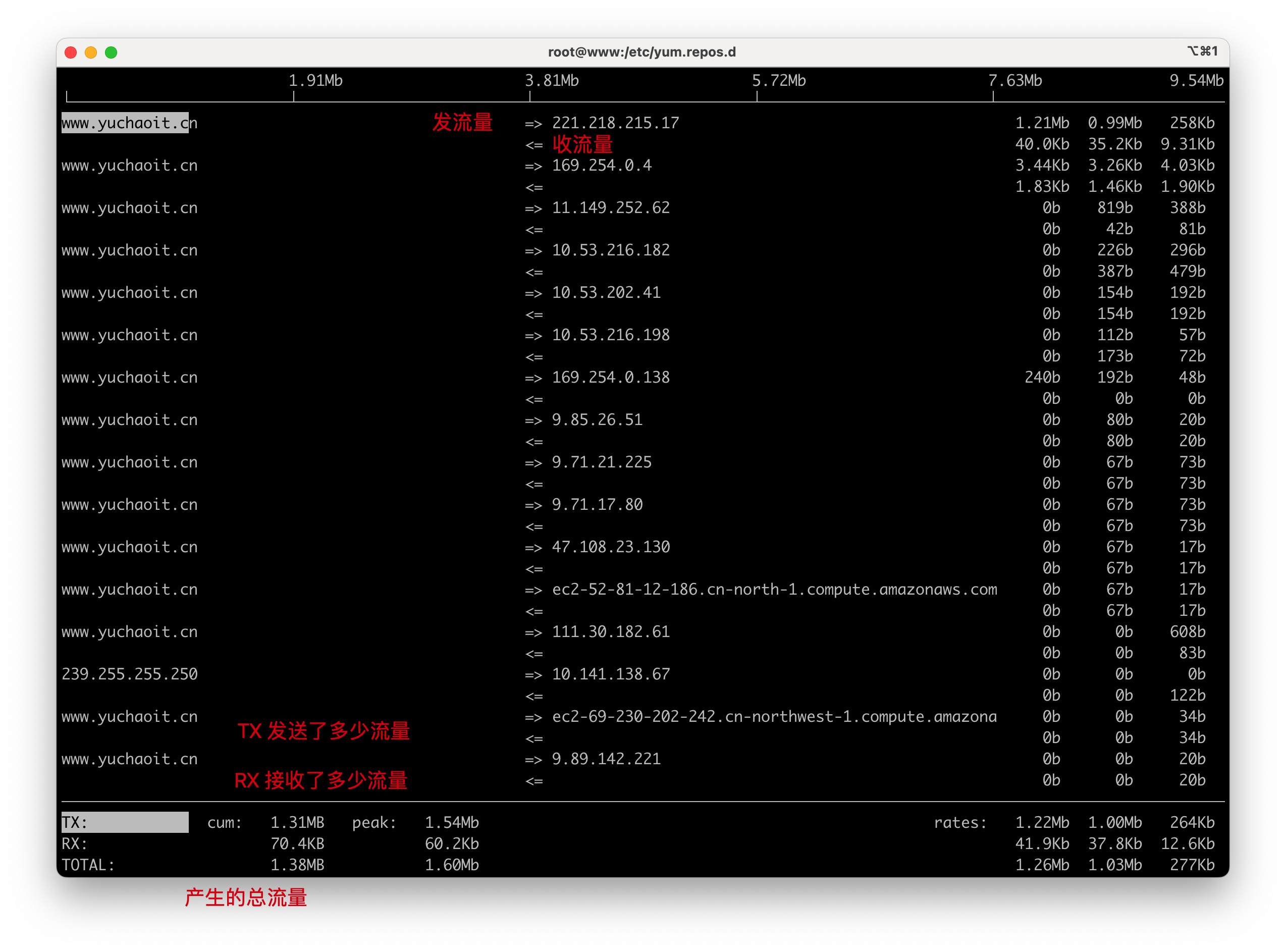Click the 221.218.215.17 destination address
The height and width of the screenshot is (952, 1286).
coord(615,123)
